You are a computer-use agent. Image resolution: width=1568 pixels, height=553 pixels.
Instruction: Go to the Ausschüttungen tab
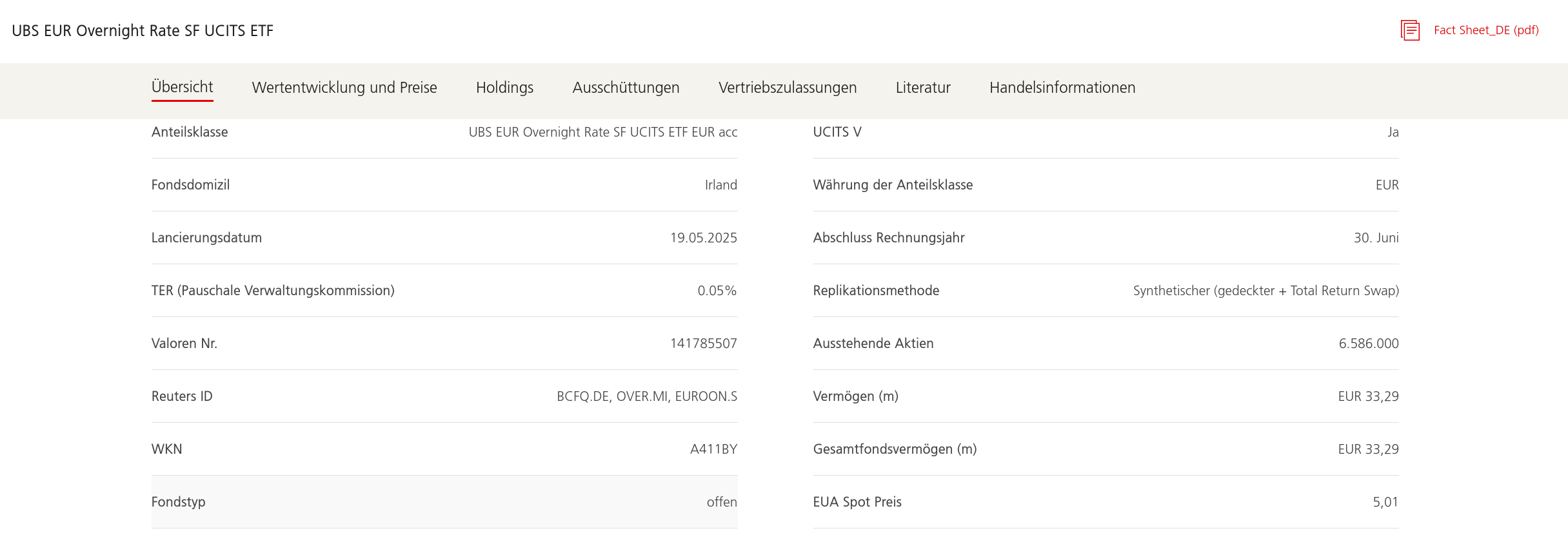[626, 88]
